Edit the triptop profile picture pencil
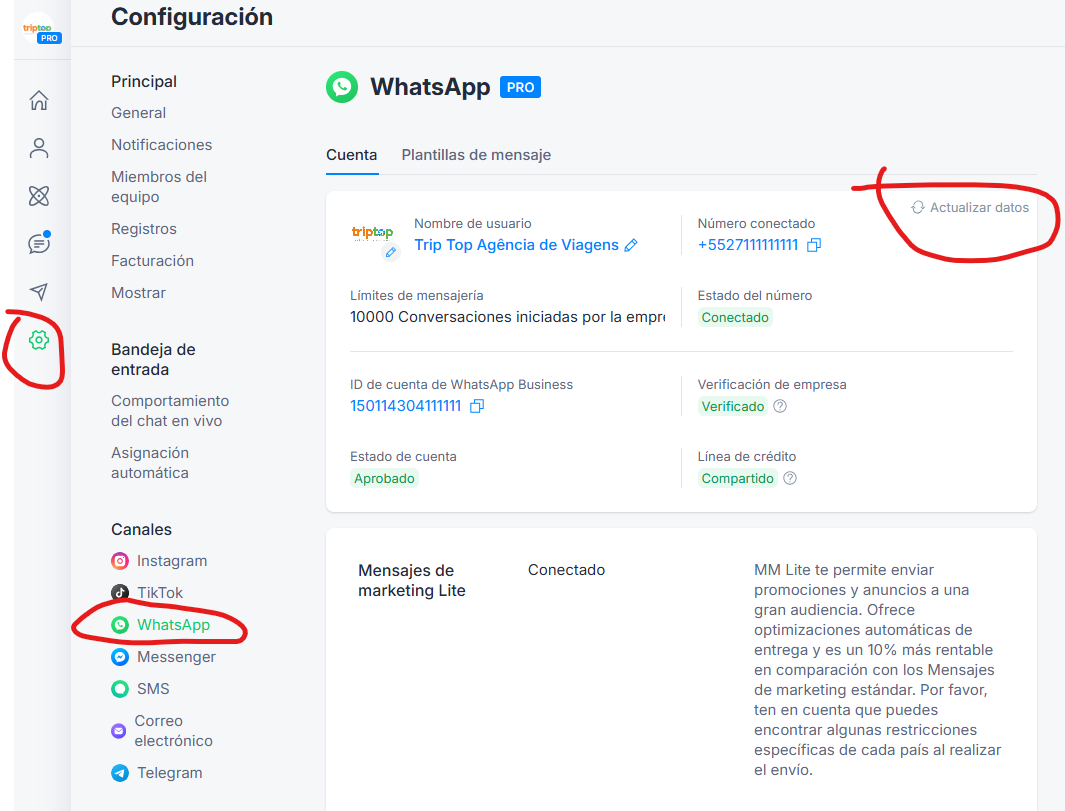Image resolution: width=1065 pixels, height=811 pixels. (x=391, y=253)
